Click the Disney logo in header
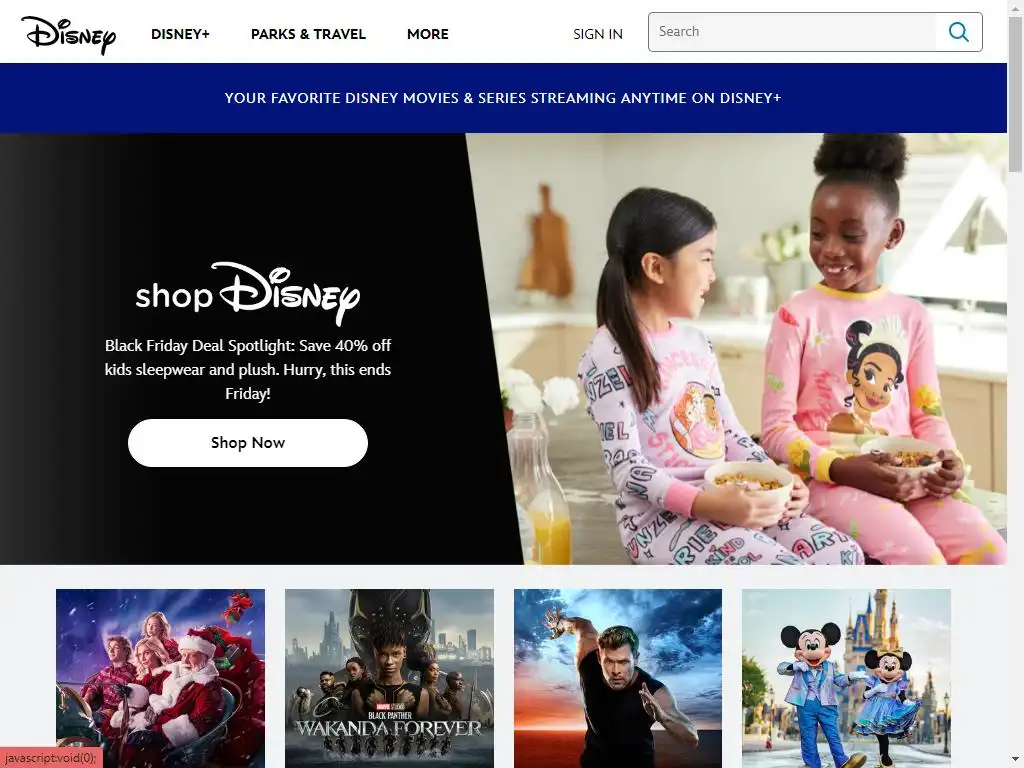Image resolution: width=1024 pixels, height=768 pixels. click(69, 34)
